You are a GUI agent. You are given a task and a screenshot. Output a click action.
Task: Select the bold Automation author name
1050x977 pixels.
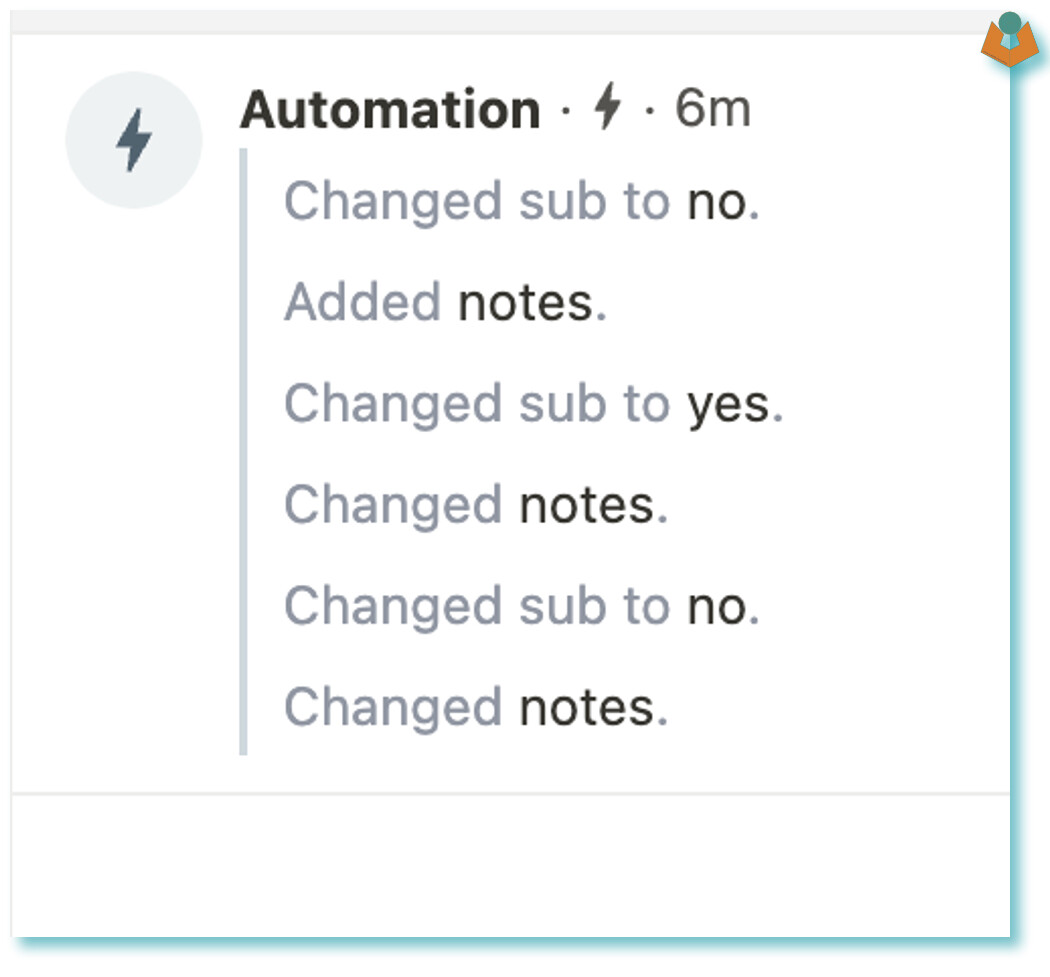point(390,110)
